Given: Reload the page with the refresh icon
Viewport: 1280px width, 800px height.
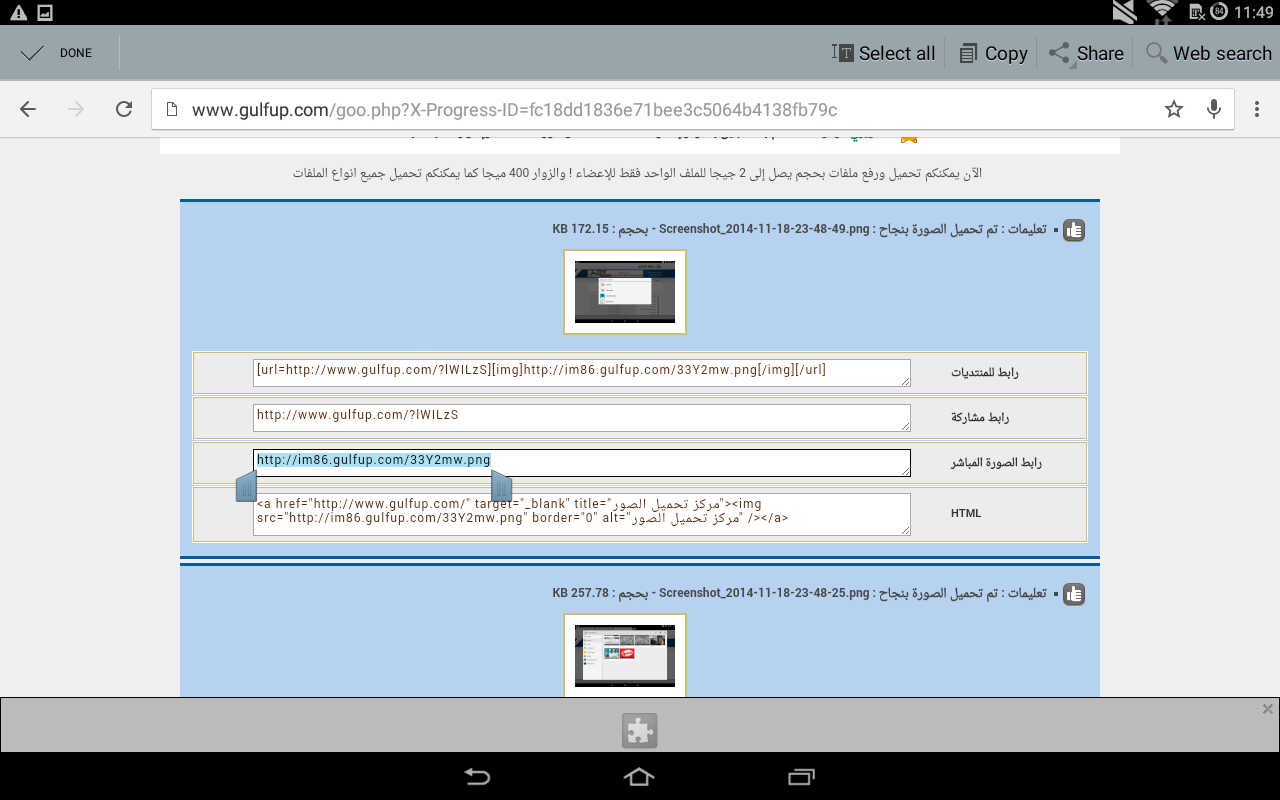Looking at the screenshot, I should click(124, 109).
